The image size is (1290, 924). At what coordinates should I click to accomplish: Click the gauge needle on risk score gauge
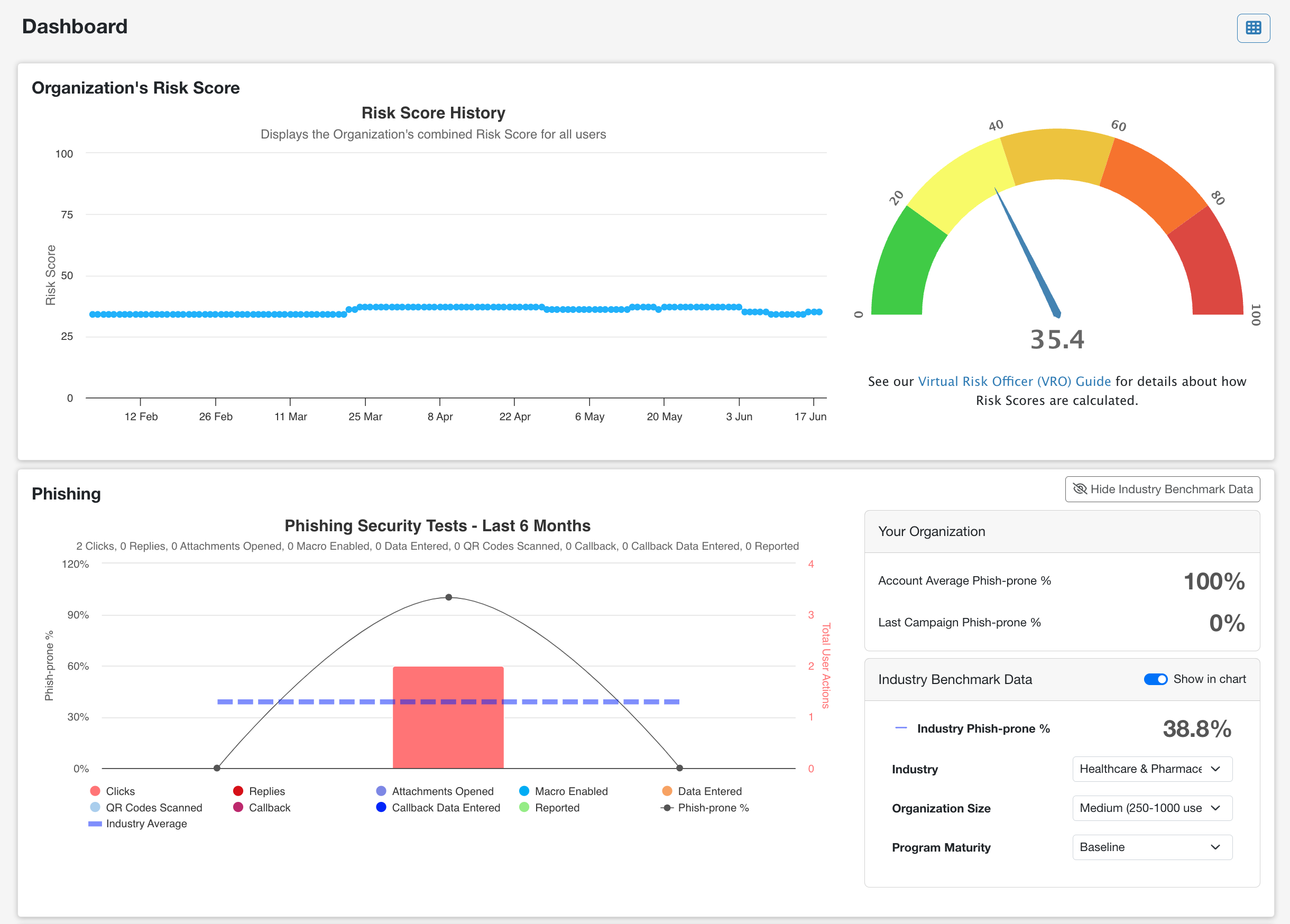click(x=1028, y=253)
